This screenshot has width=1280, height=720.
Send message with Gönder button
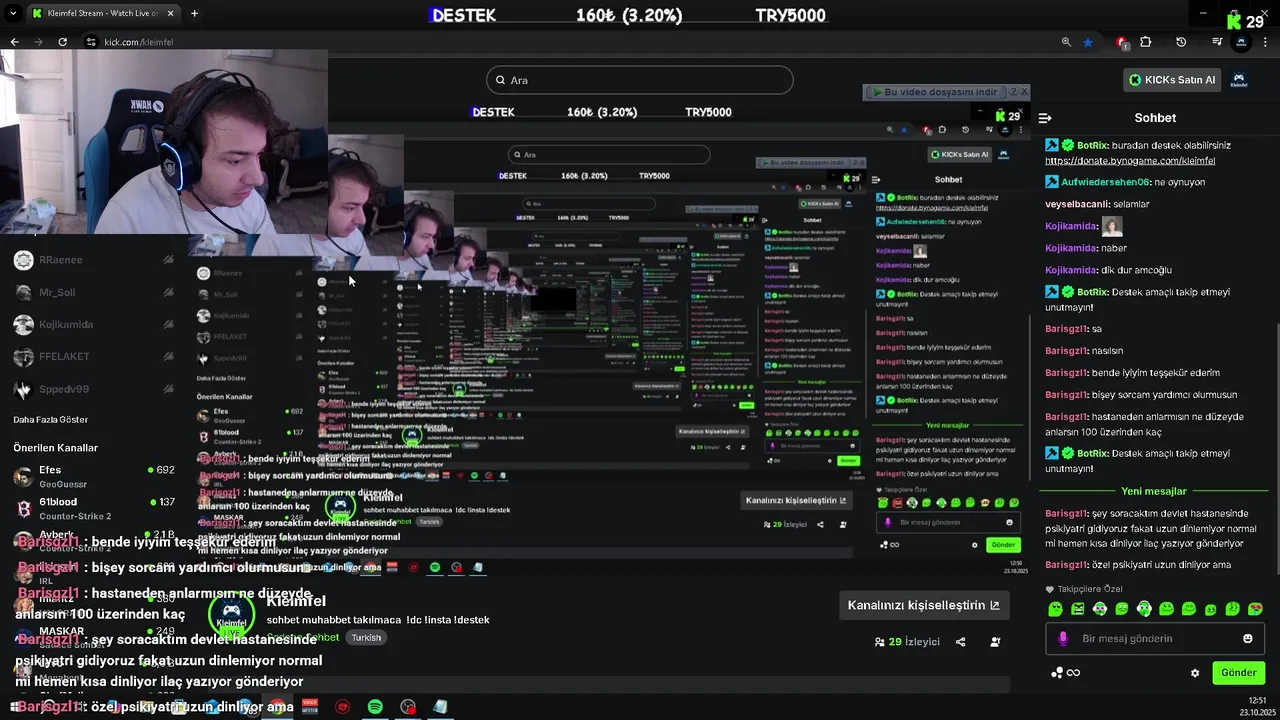(x=1238, y=673)
